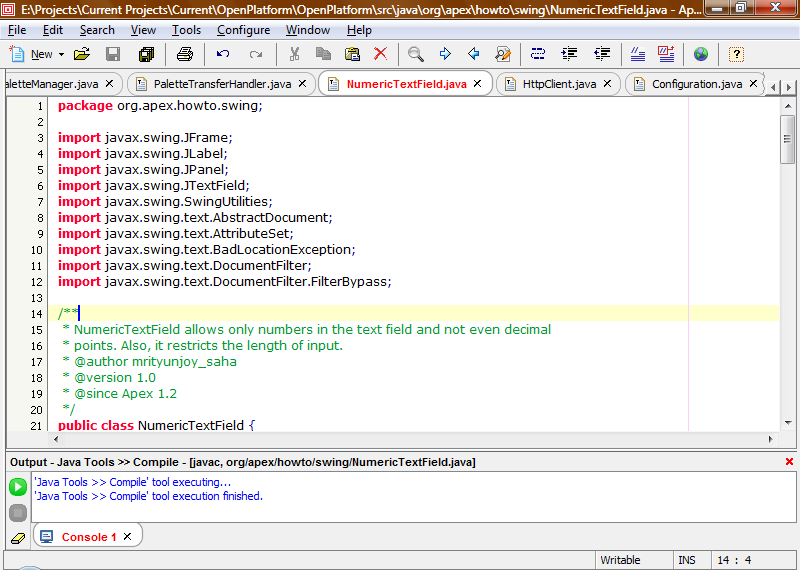Image resolution: width=800 pixels, height=570 pixels.
Task: Open Find using the magnifier icon
Action: (x=416, y=54)
